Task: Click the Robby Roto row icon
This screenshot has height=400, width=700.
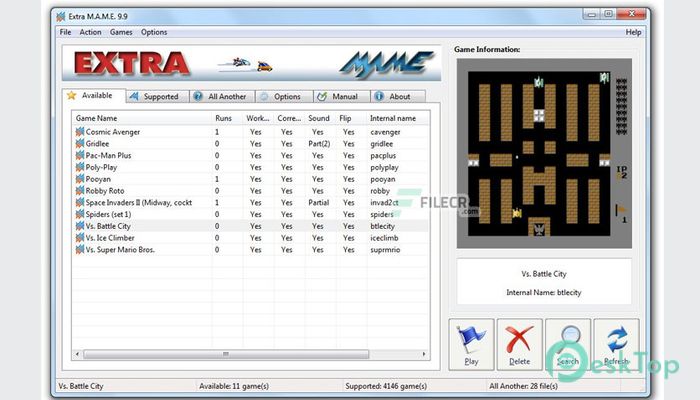Action: pyautogui.click(x=80, y=191)
